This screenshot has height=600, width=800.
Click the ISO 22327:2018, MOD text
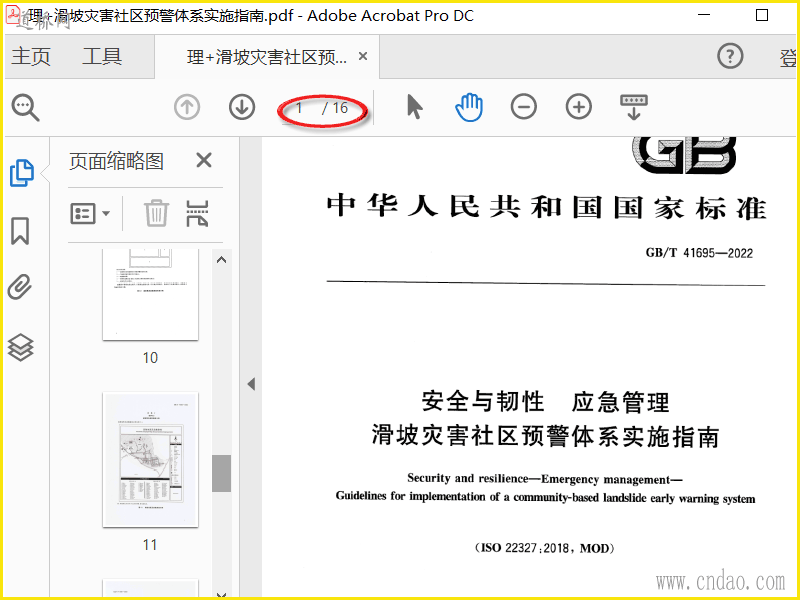[544, 548]
